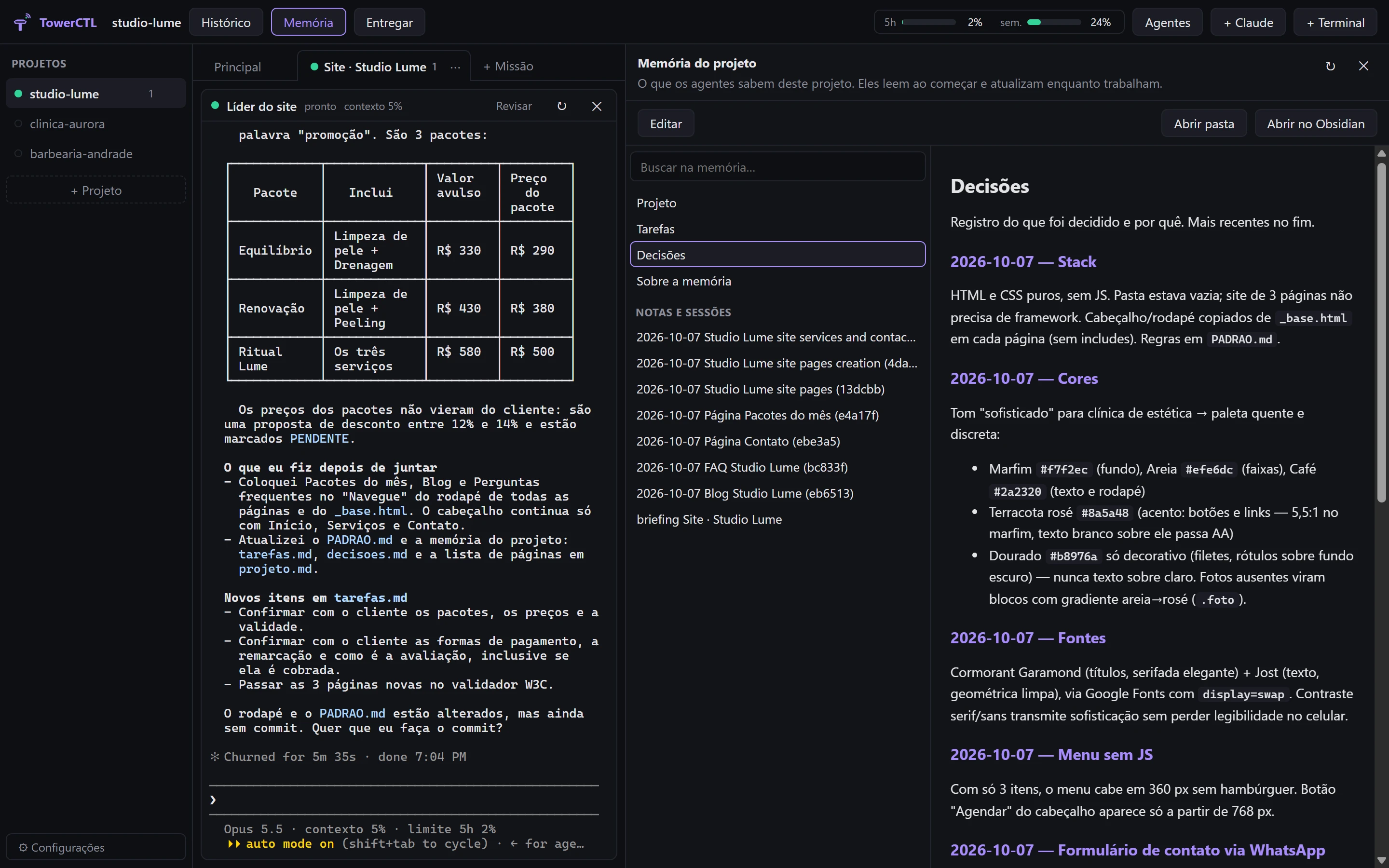Add a new Projeto
1389x868 pixels.
tap(96, 190)
